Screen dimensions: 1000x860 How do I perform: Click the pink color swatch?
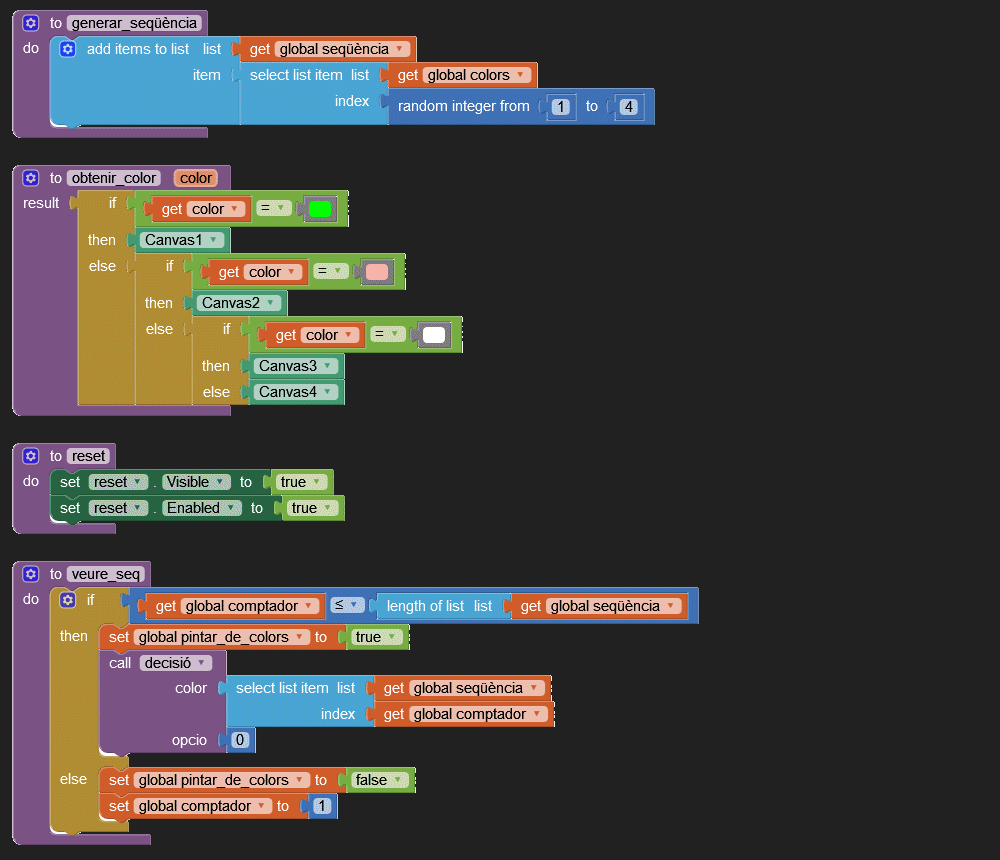tap(377, 272)
